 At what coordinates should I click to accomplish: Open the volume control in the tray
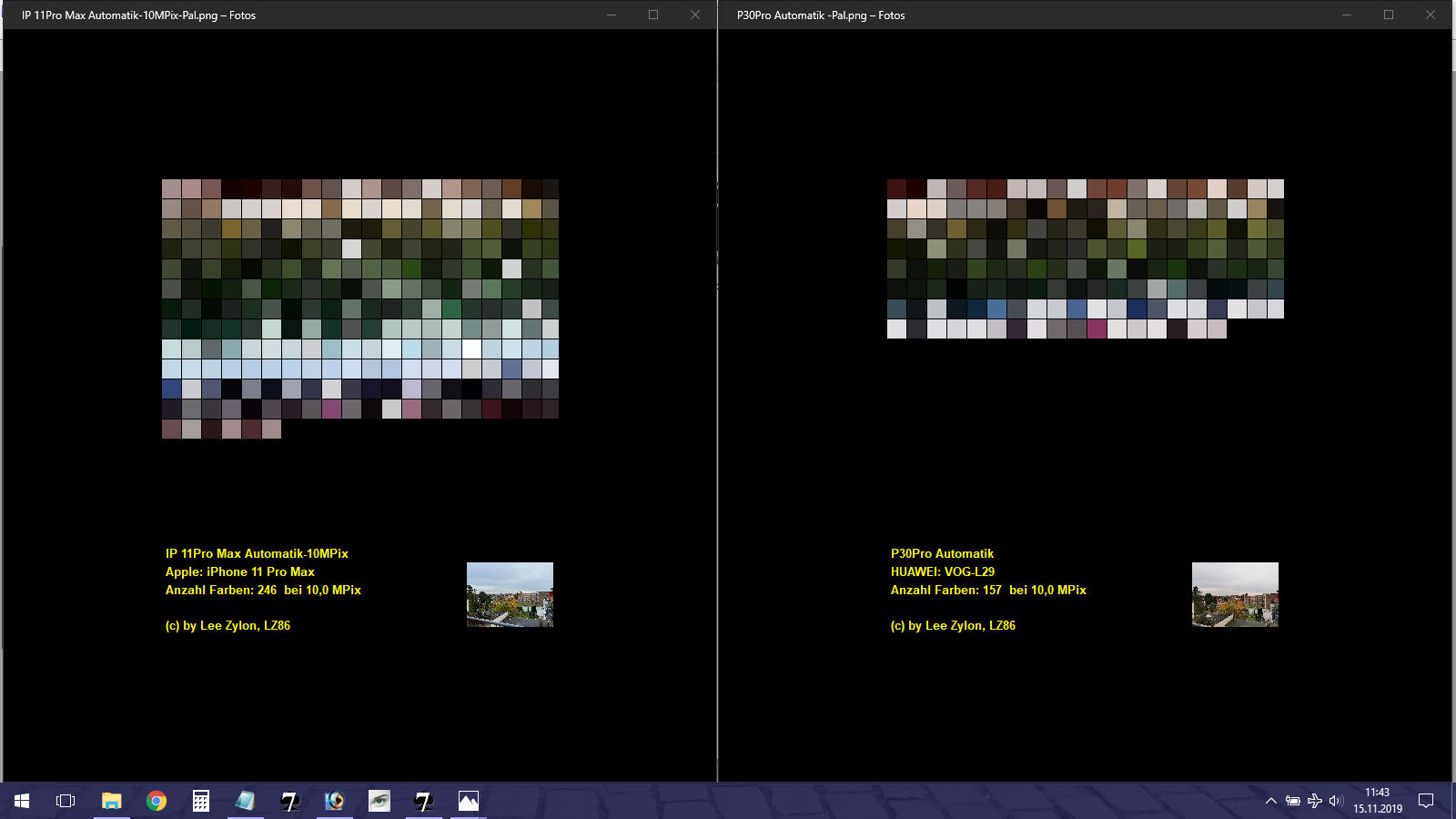[1336, 801]
